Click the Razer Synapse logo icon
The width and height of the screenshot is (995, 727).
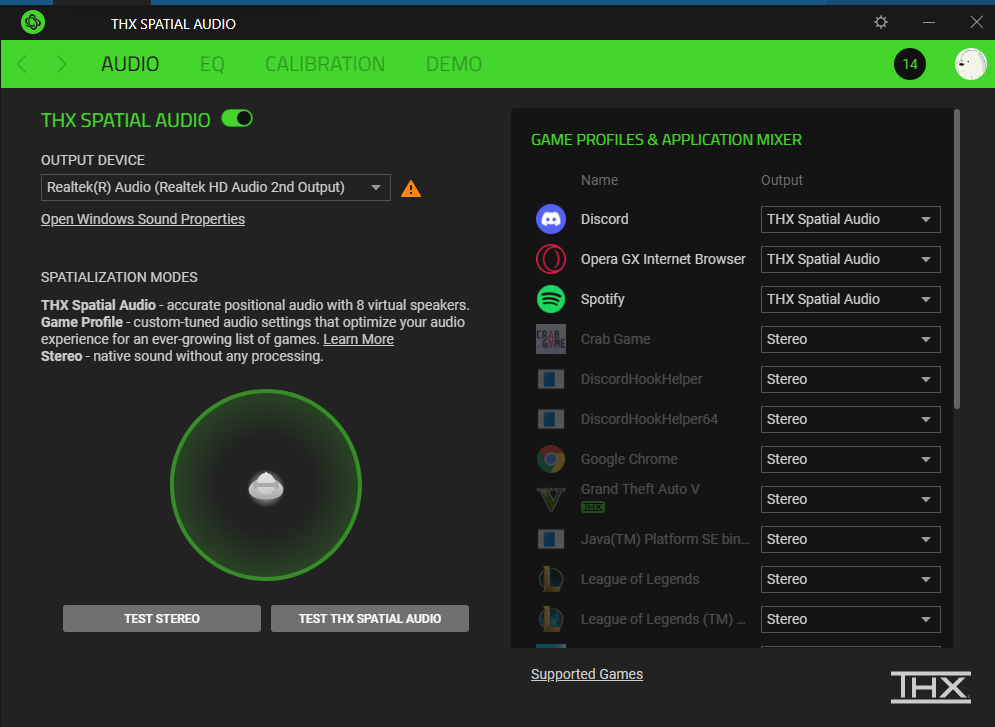click(x=32, y=22)
